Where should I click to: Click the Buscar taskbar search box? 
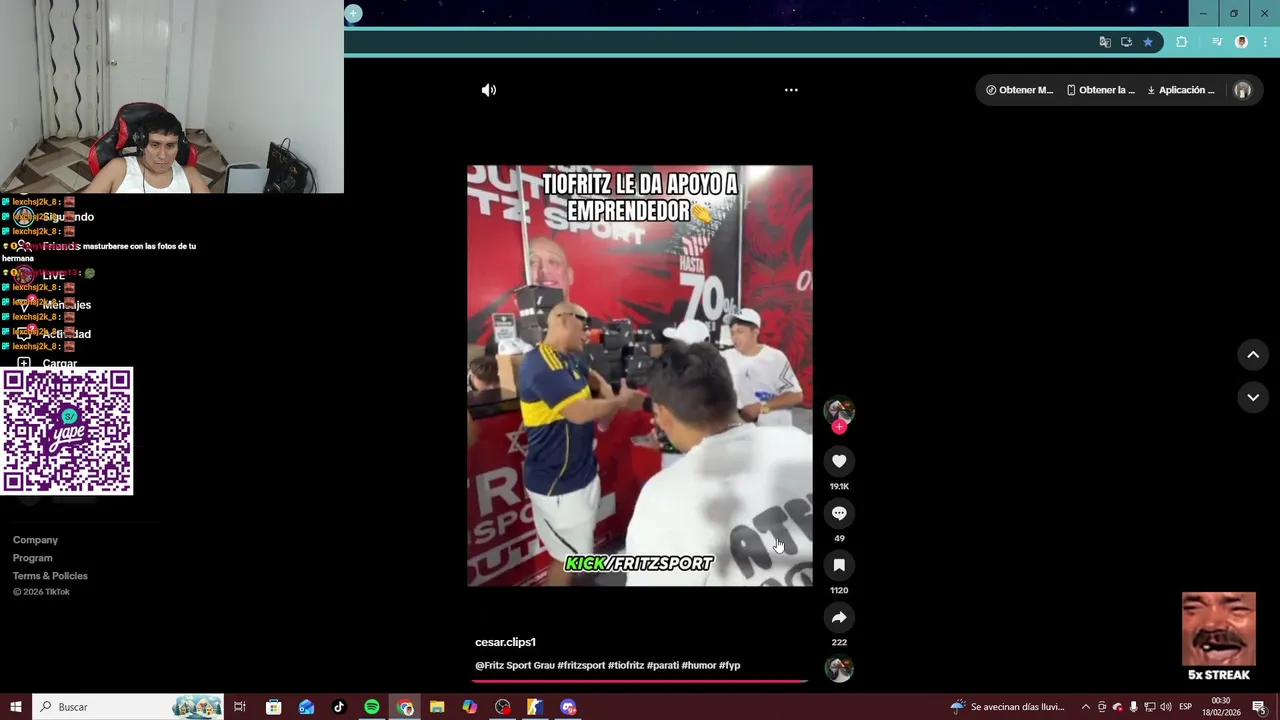coord(130,707)
